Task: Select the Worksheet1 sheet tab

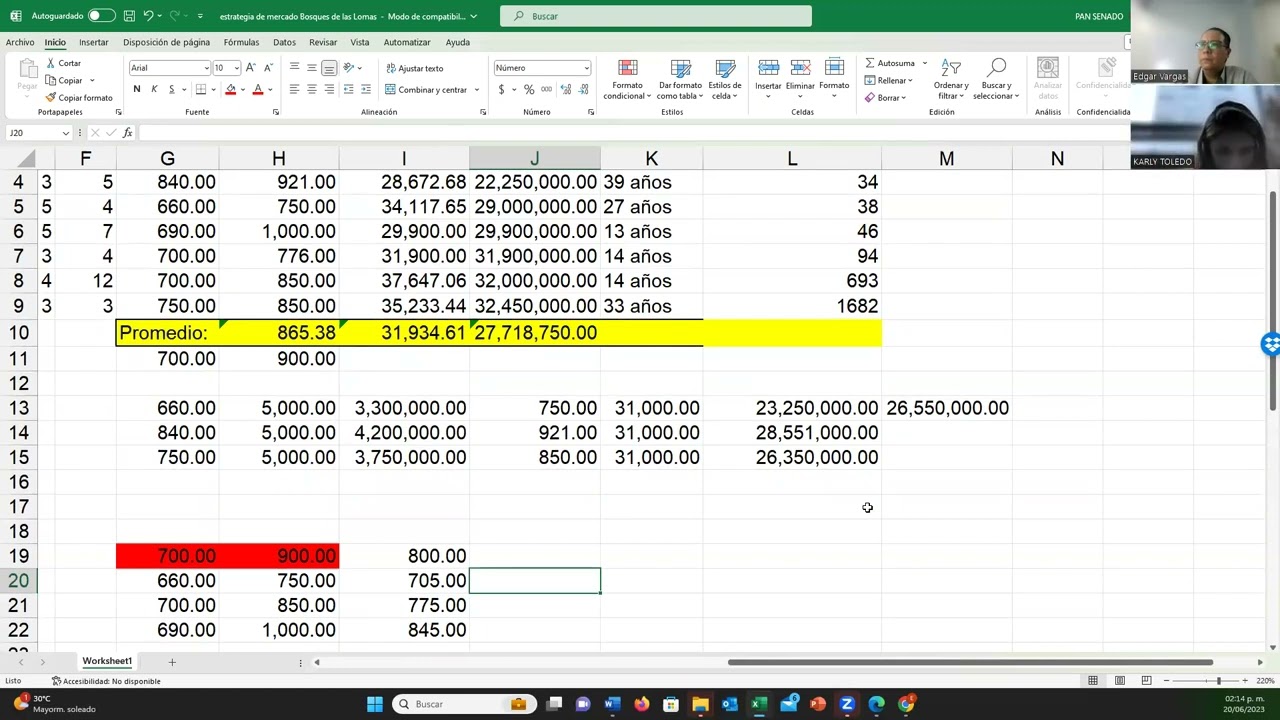Action: [x=107, y=661]
